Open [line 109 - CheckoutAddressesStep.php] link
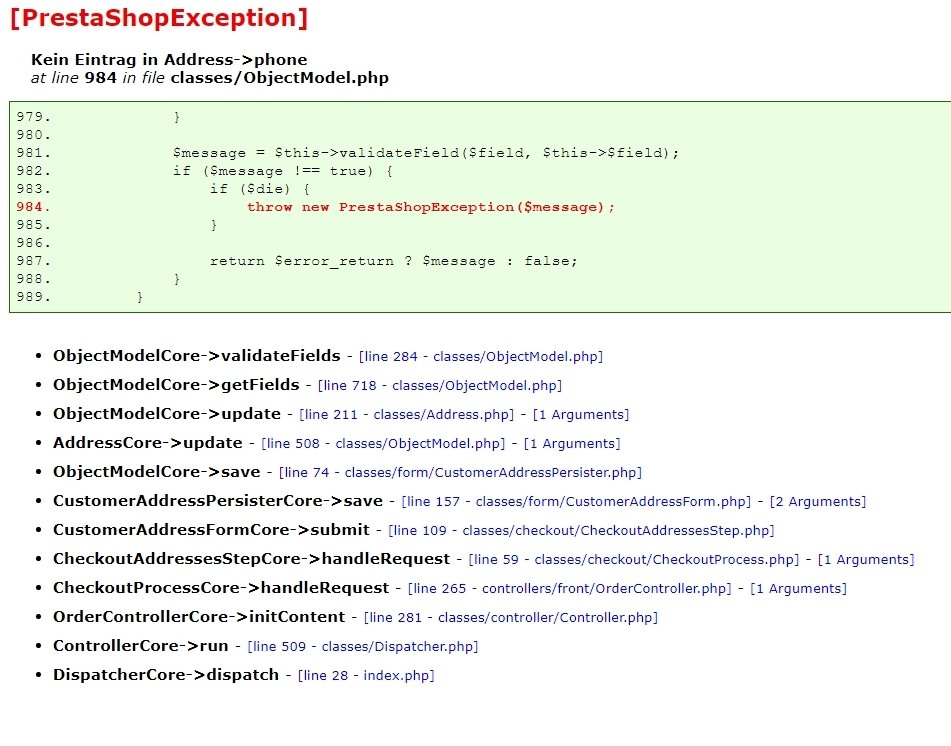Viewport: 951px width, 746px height. click(x=582, y=531)
